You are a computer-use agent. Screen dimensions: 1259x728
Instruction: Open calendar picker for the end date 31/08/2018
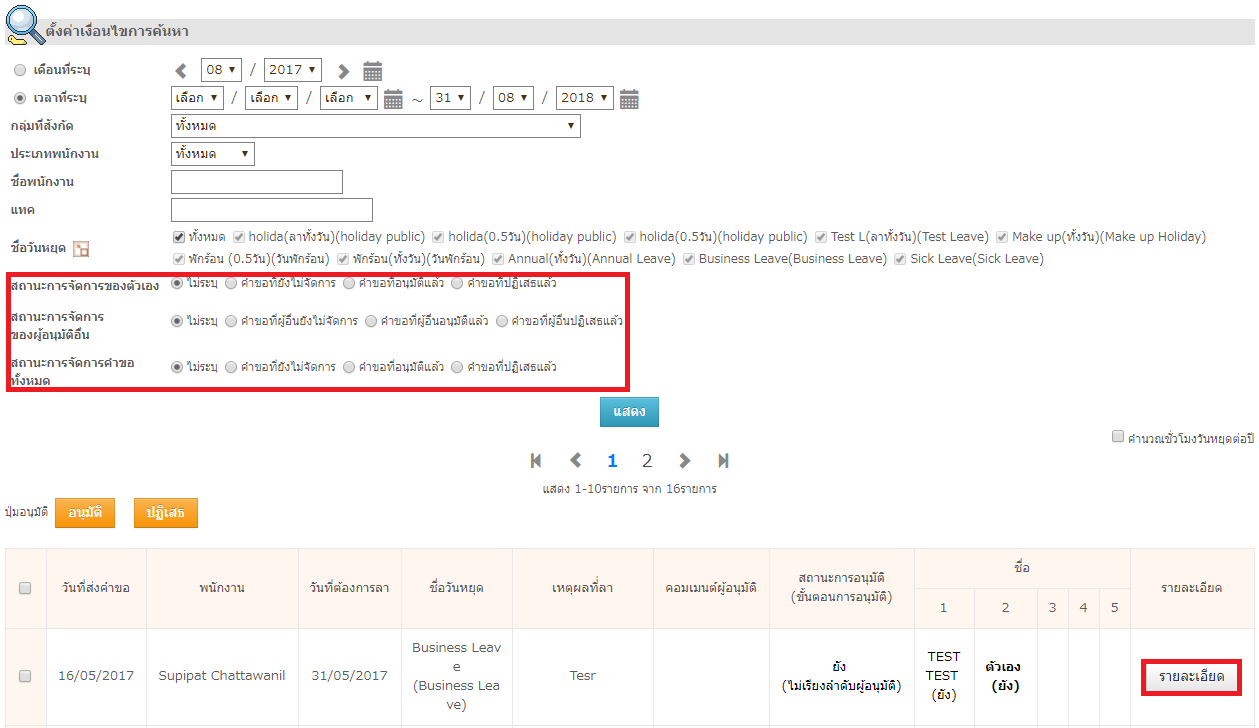tap(629, 99)
